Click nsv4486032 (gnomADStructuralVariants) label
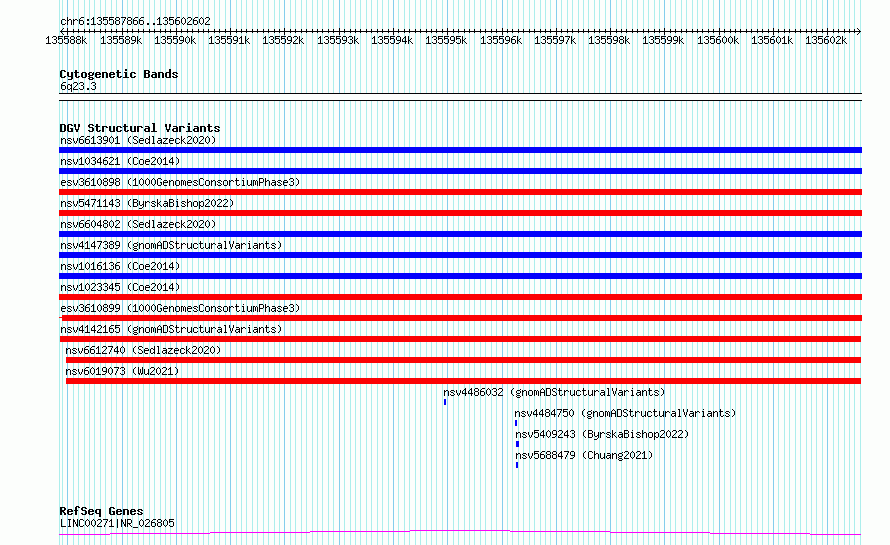 pyautogui.click(x=554, y=392)
